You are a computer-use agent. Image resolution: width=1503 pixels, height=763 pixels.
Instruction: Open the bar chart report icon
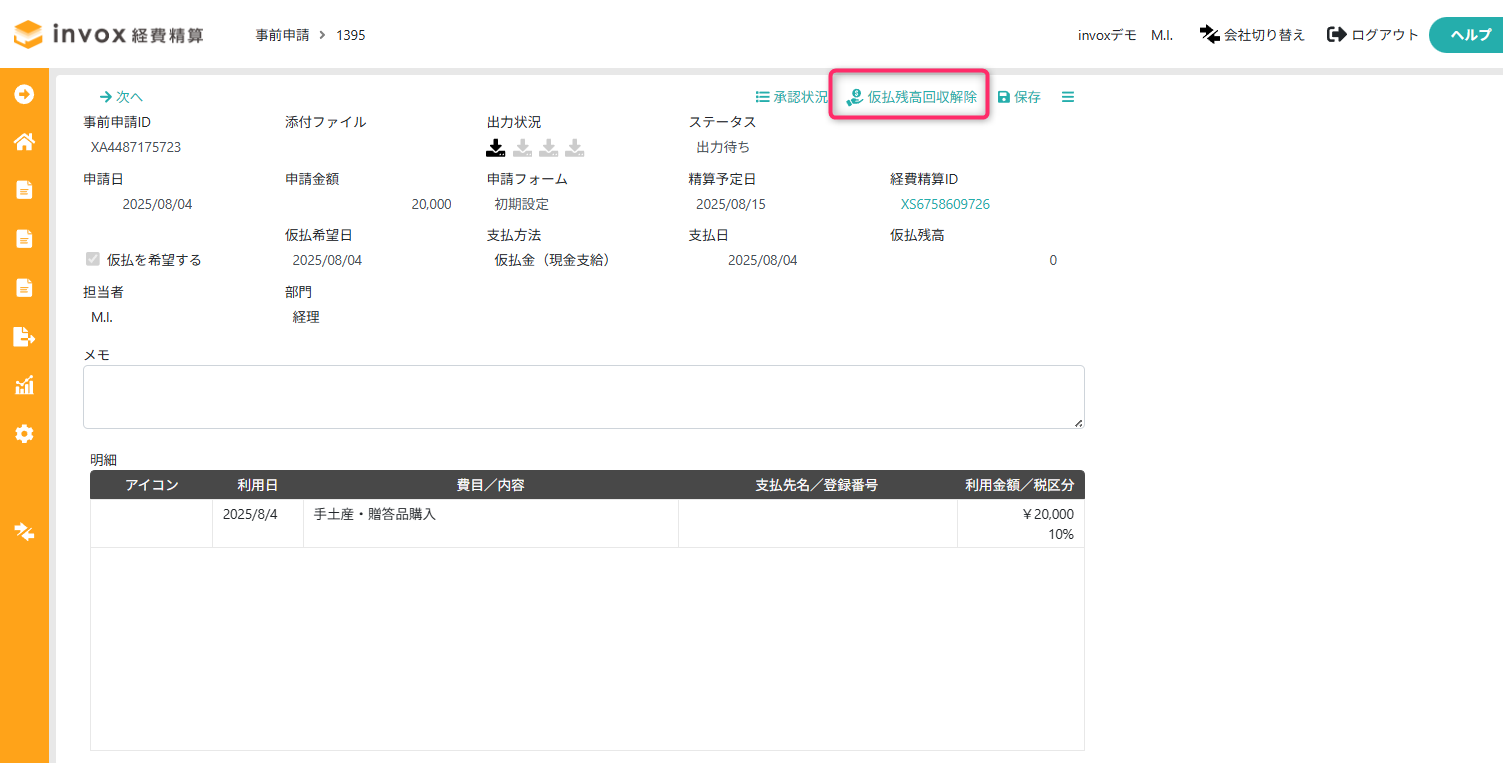(24, 385)
